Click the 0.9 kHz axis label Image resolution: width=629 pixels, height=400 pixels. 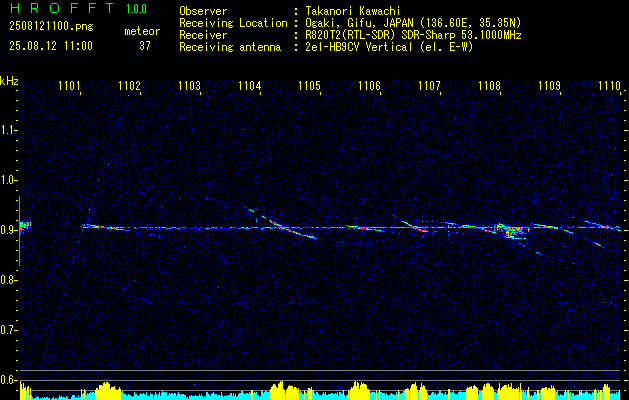pyautogui.click(x=7, y=230)
